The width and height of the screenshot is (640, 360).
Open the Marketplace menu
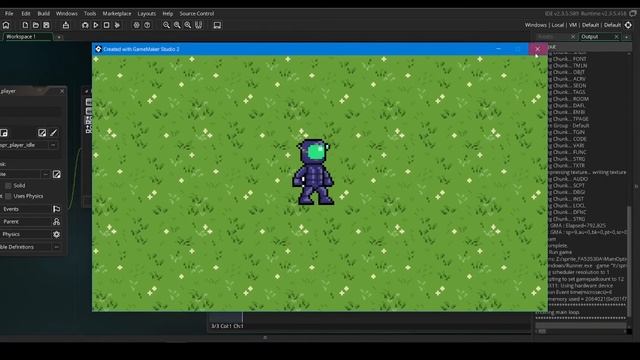click(117, 13)
